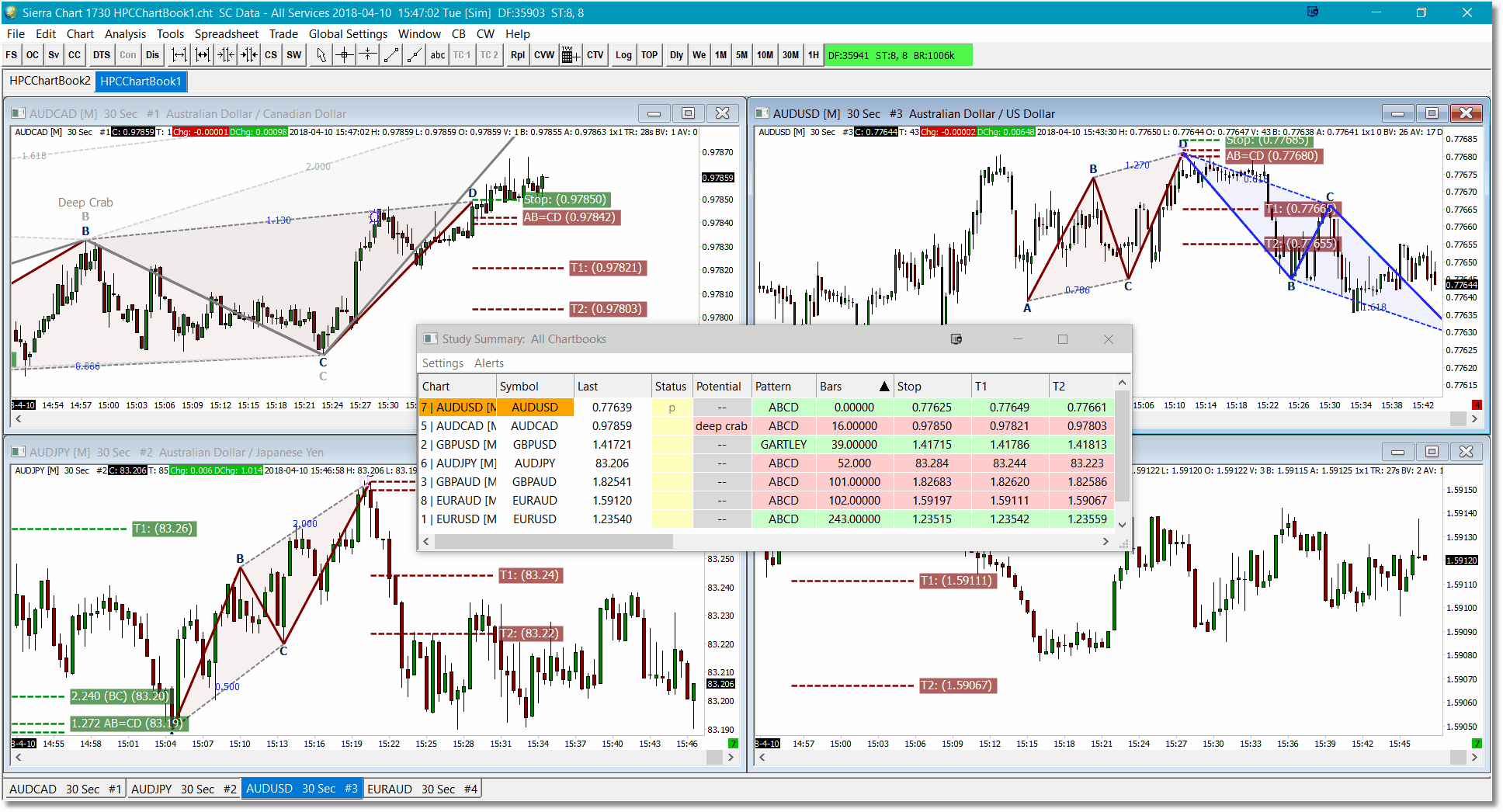Maximize the AUDCAD chart window
1503x812 pixels.
(x=688, y=113)
